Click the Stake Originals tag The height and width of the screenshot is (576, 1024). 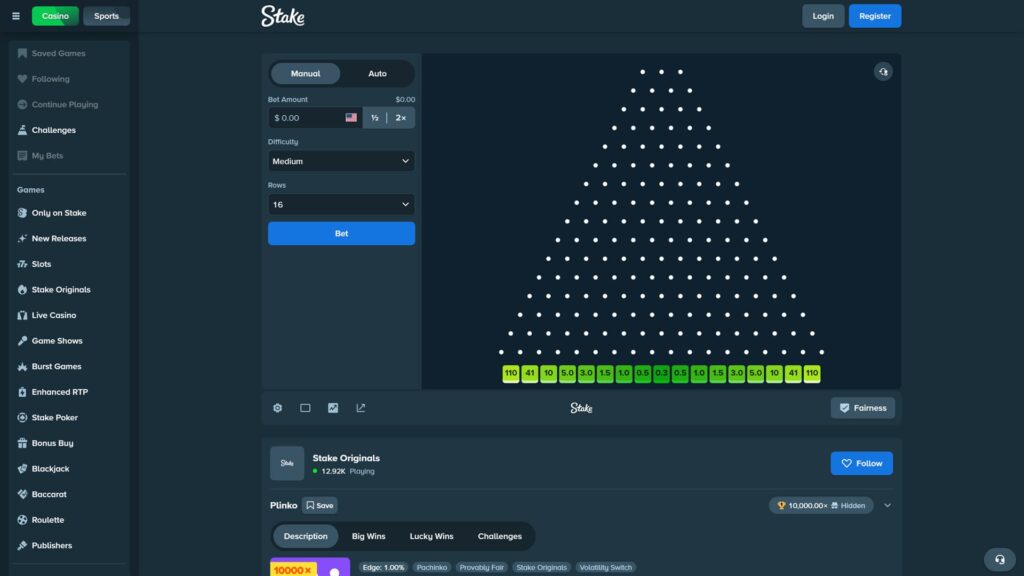click(x=541, y=568)
